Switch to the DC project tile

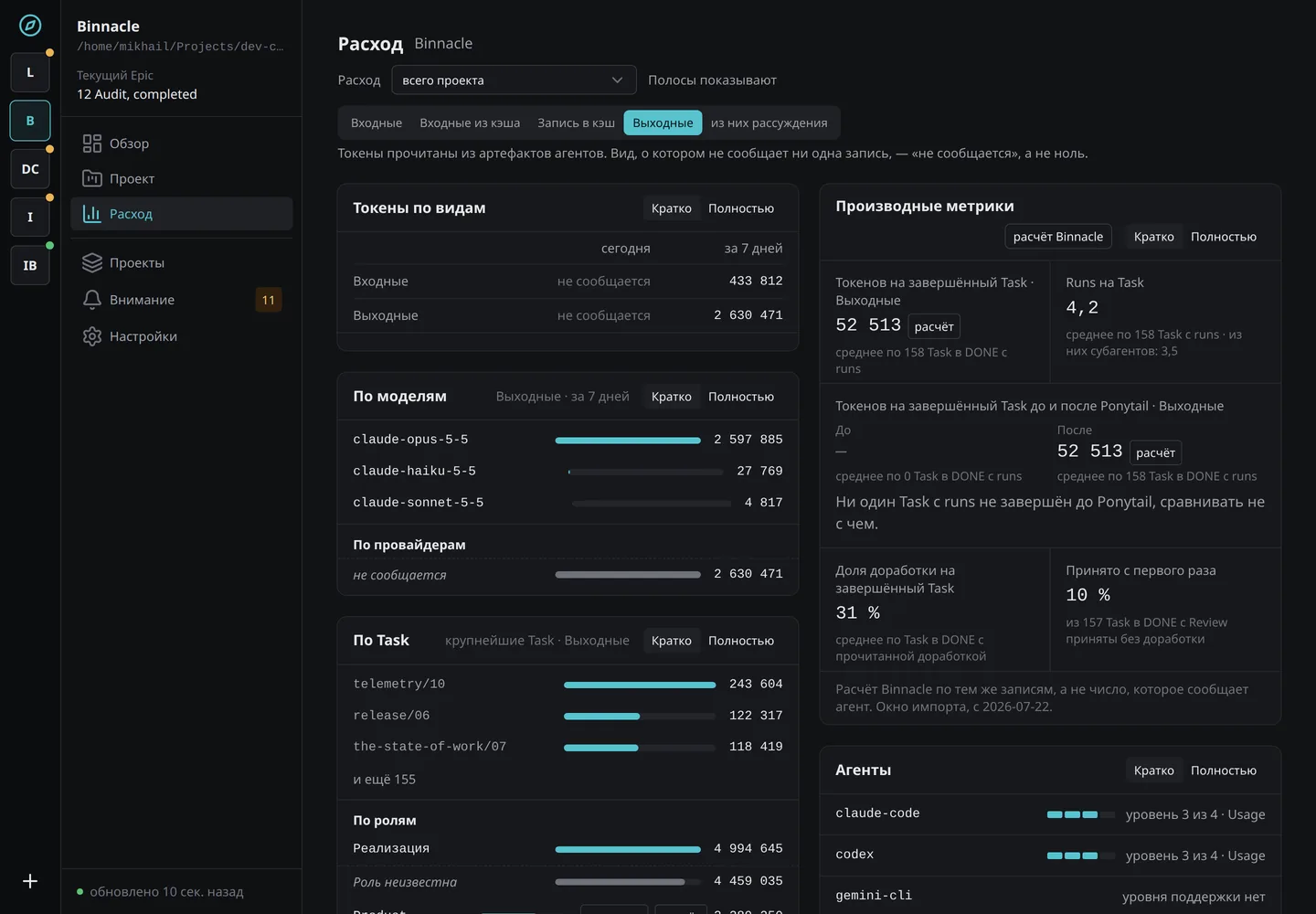(30, 169)
